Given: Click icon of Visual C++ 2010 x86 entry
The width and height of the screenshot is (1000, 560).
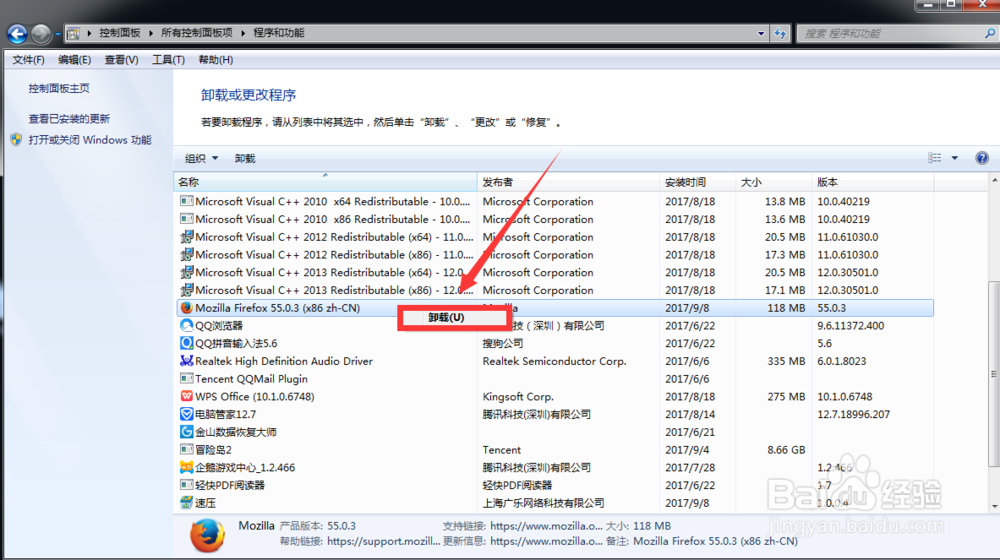Looking at the screenshot, I should pos(186,219).
